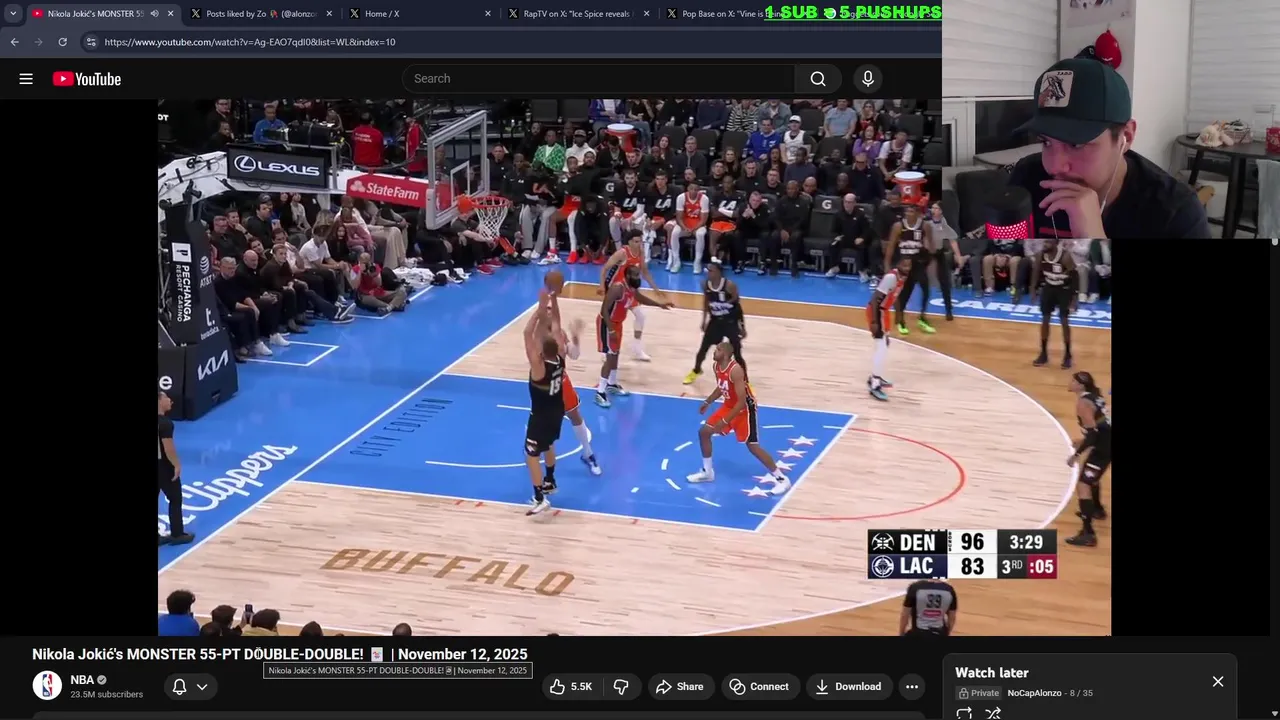1280x720 pixels.
Task: Like the video with 5.5K likes
Action: tap(571, 687)
